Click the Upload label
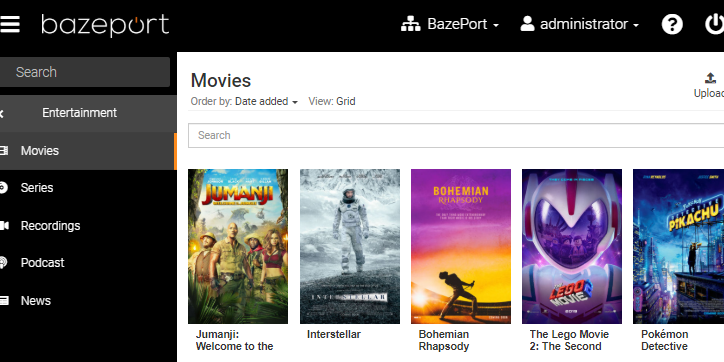724x362 pixels. (x=709, y=93)
